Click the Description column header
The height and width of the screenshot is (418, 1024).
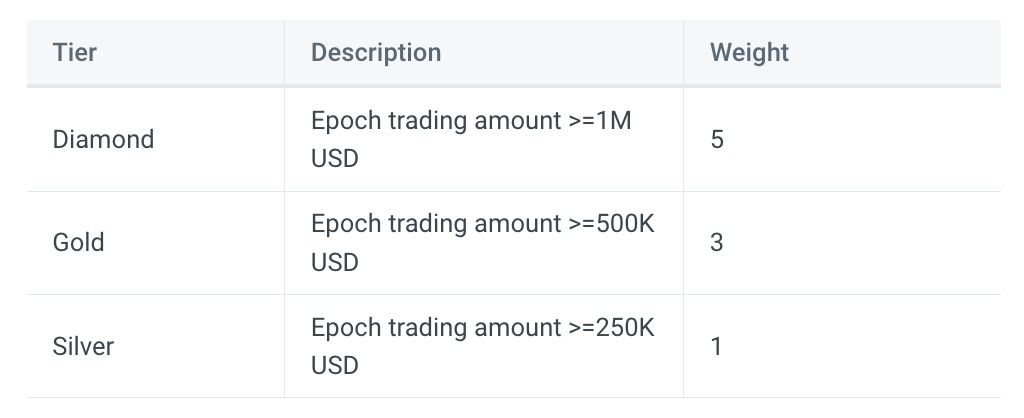(375, 52)
